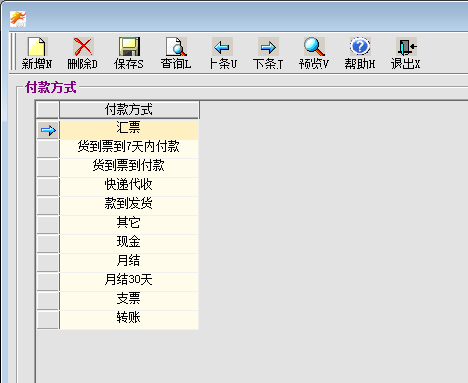Click the row selector beside 汇票
468x383 pixels.
(x=48, y=130)
